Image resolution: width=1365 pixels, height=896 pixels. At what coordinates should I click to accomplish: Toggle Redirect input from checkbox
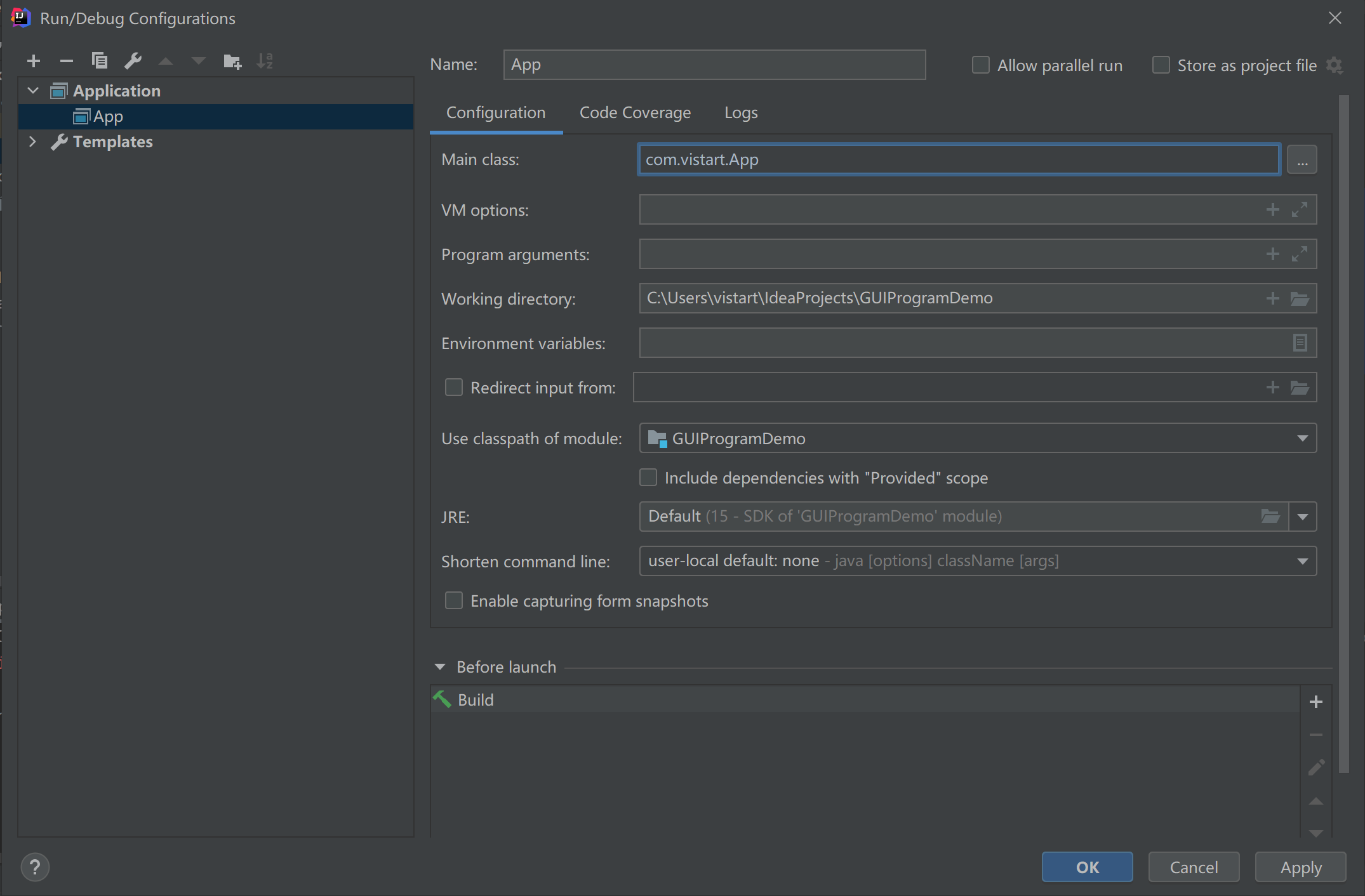pyautogui.click(x=454, y=388)
